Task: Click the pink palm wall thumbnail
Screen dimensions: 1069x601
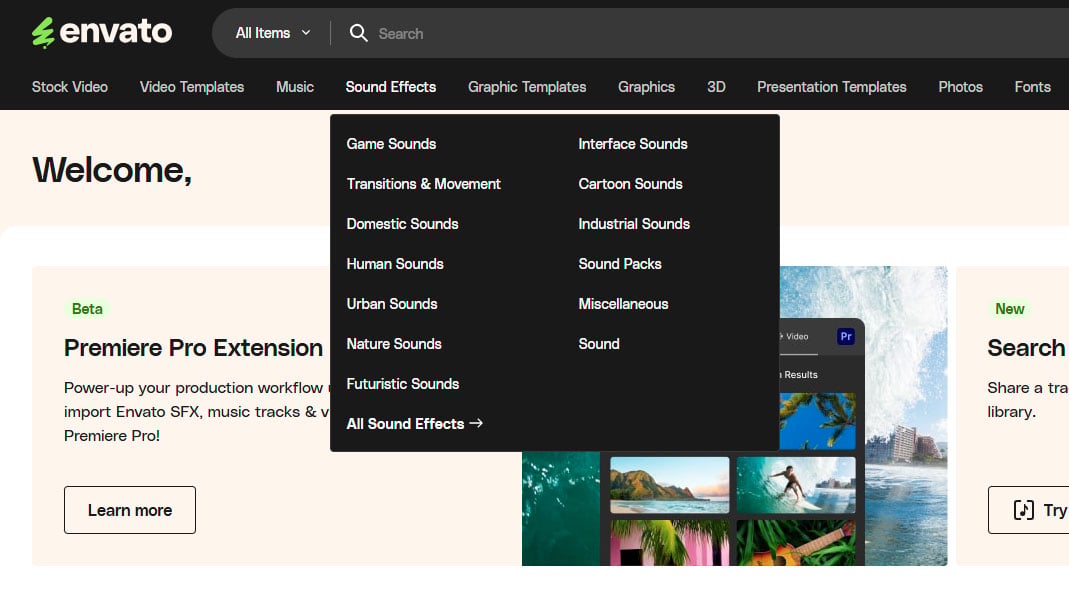Action: tap(669, 543)
